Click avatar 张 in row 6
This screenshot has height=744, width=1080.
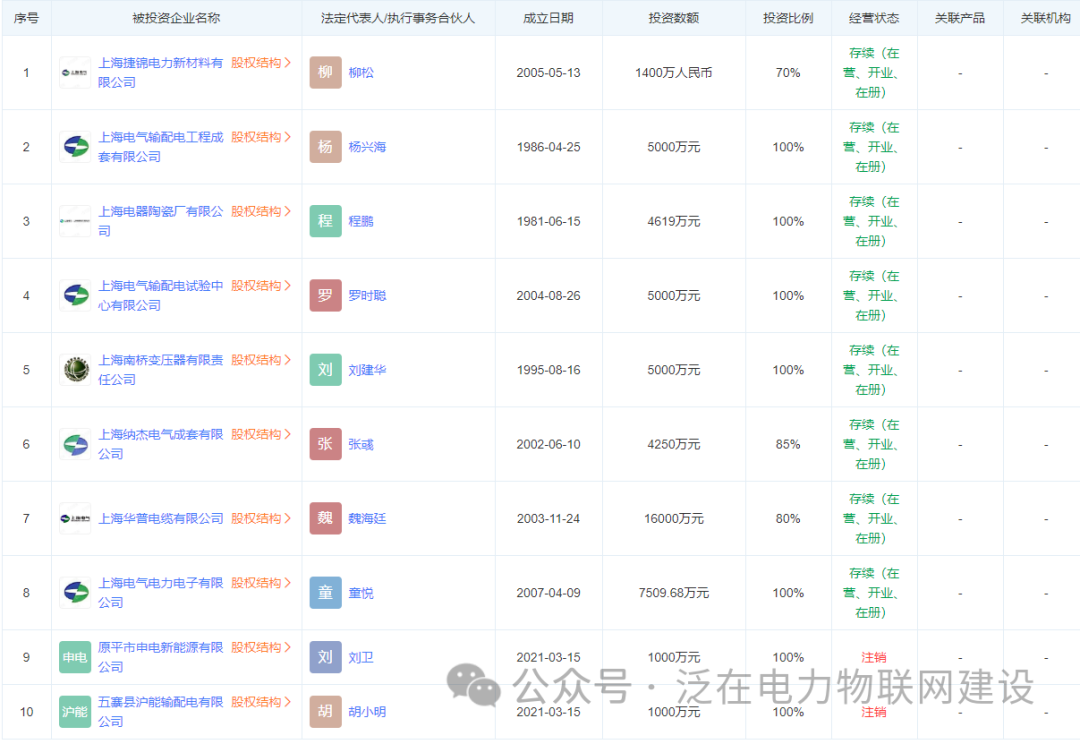(x=325, y=444)
